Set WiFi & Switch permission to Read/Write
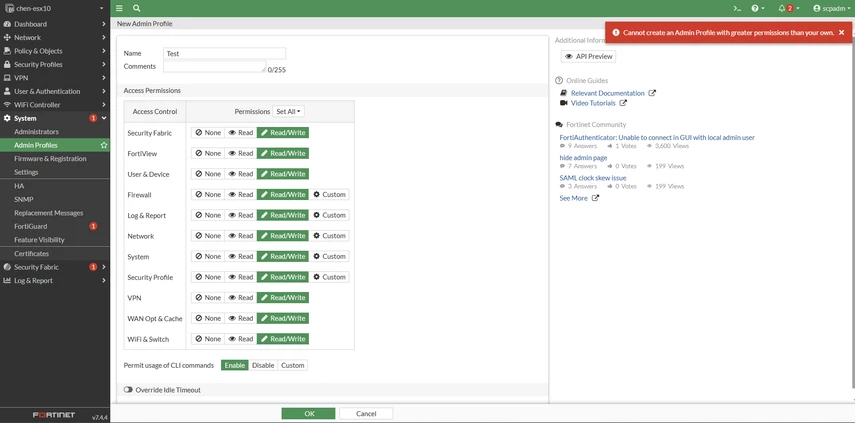 tap(283, 339)
